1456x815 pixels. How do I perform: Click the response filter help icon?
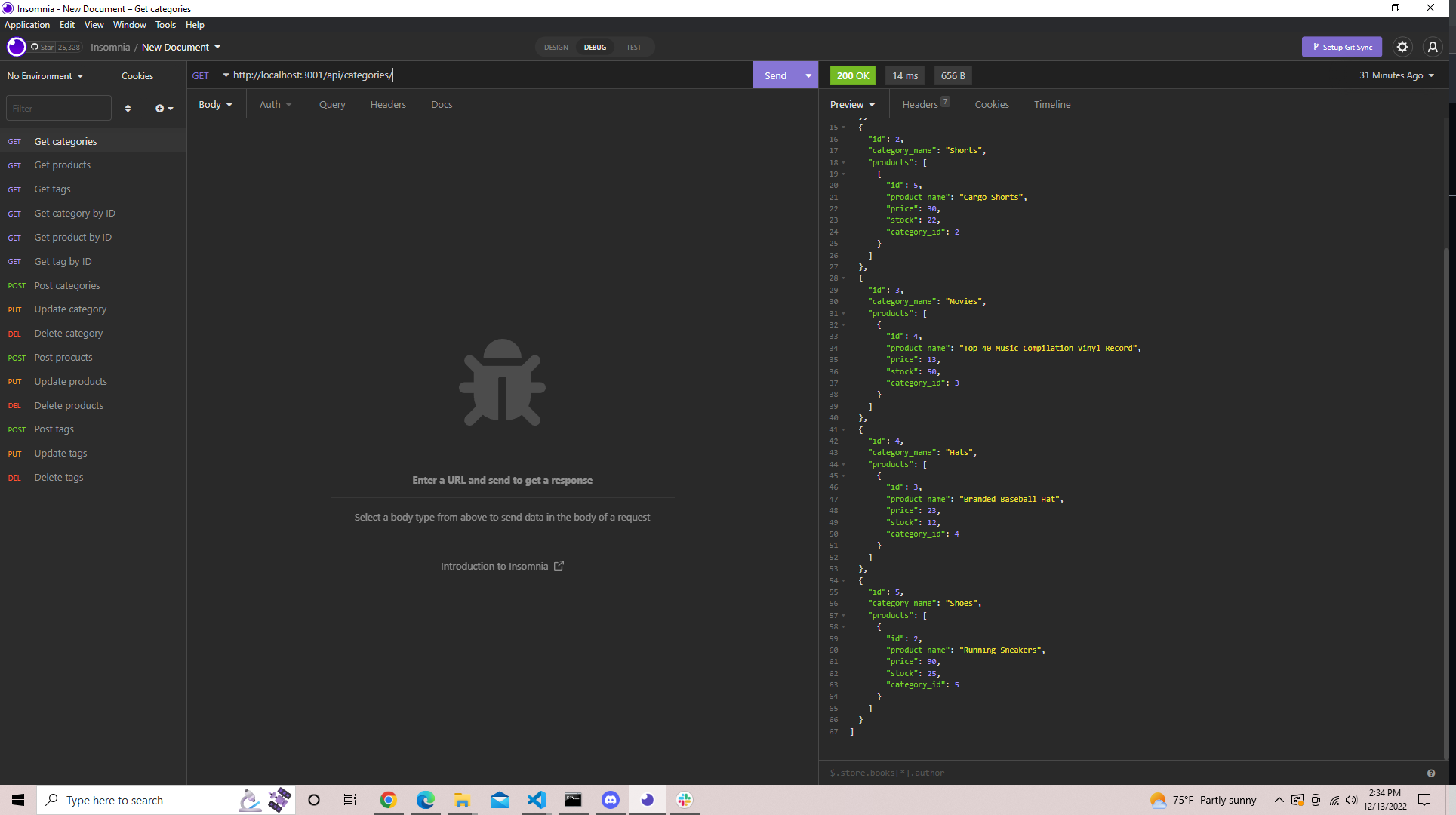(1431, 773)
